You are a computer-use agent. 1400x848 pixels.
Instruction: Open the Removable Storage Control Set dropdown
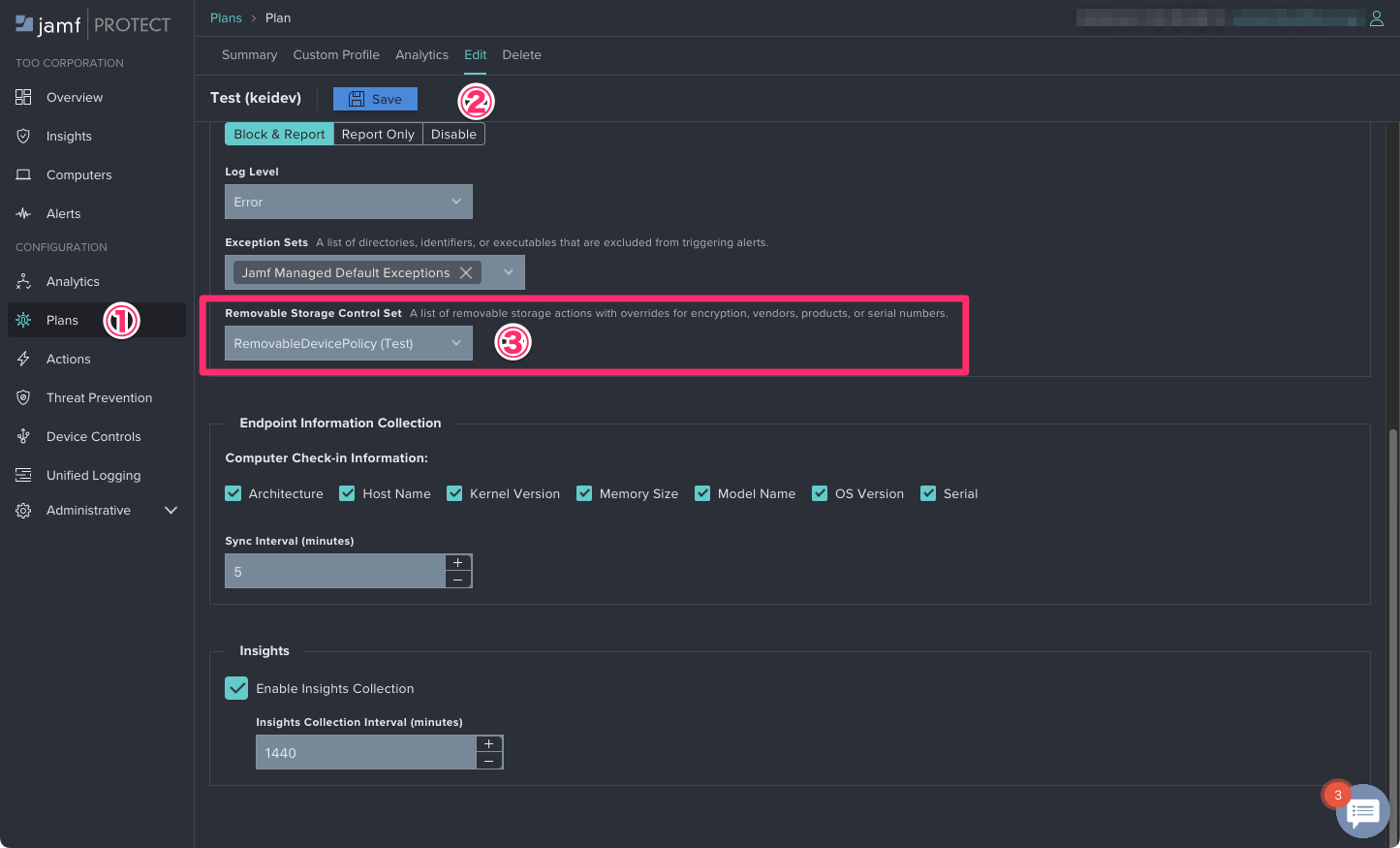[x=349, y=343]
